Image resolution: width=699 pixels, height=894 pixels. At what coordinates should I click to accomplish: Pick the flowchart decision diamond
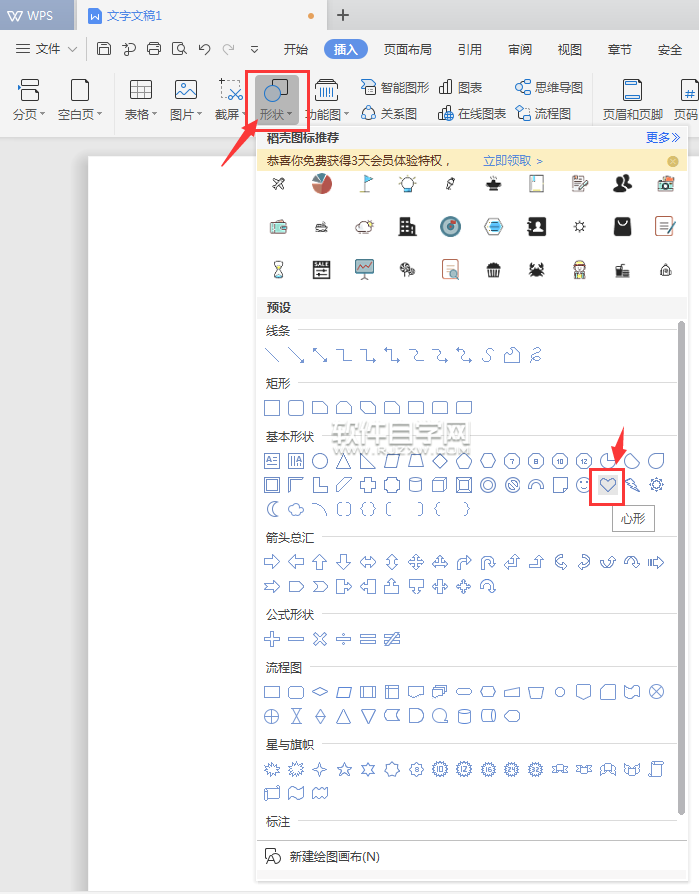(x=320, y=692)
